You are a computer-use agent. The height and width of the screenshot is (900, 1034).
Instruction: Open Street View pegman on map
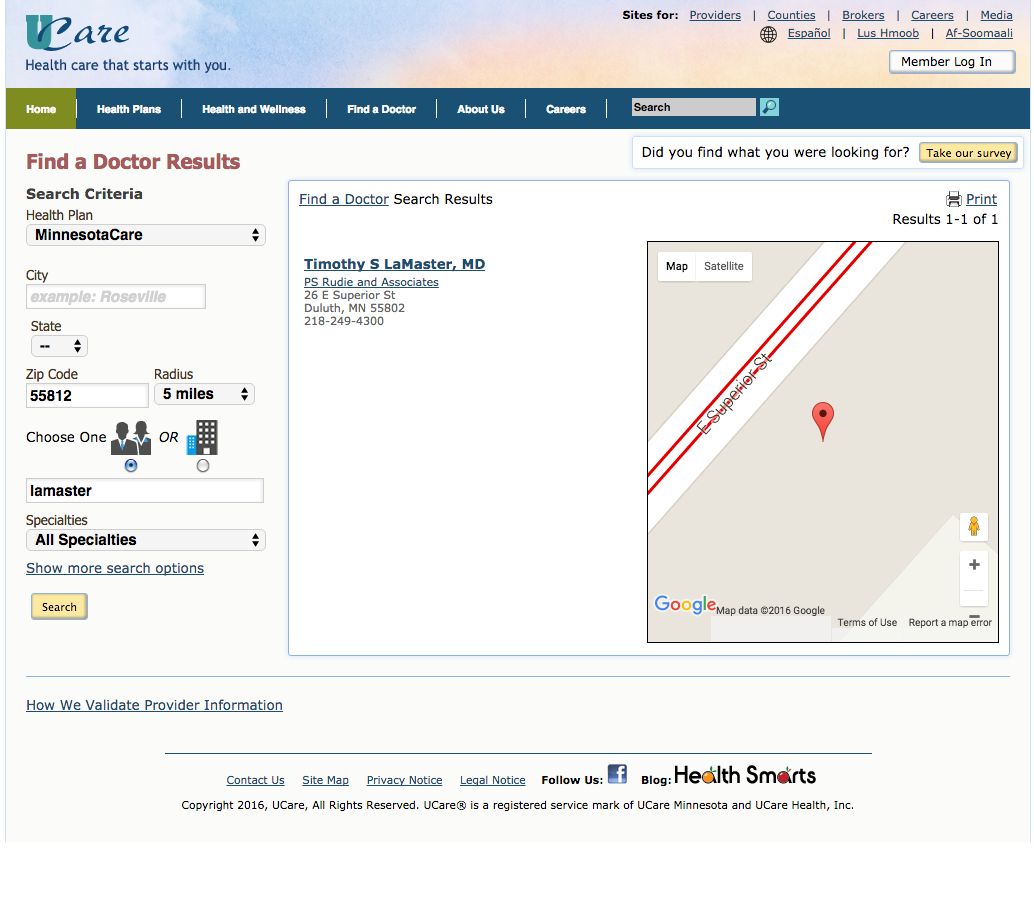974,526
